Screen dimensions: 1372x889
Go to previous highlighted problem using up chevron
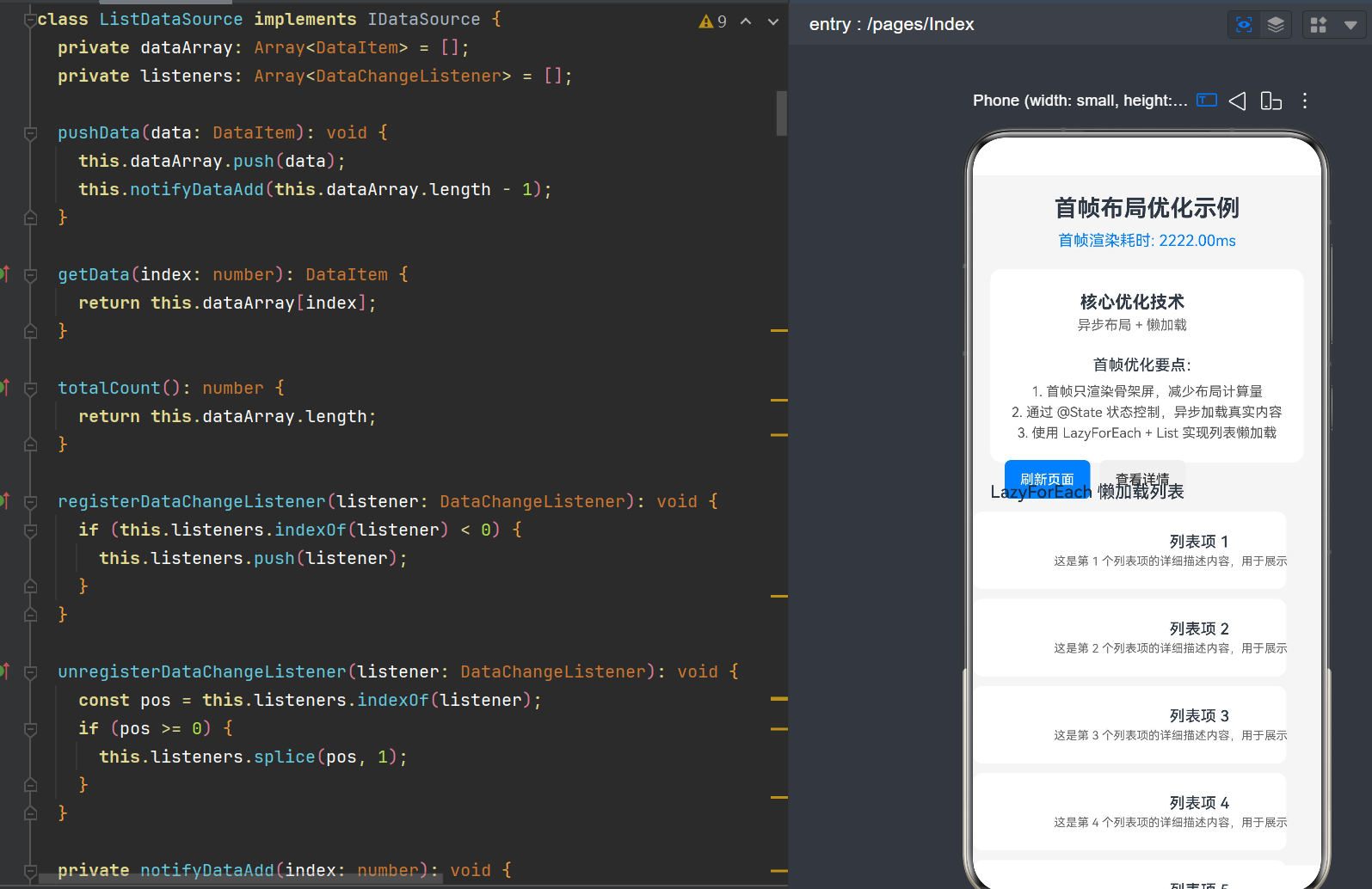[746, 21]
